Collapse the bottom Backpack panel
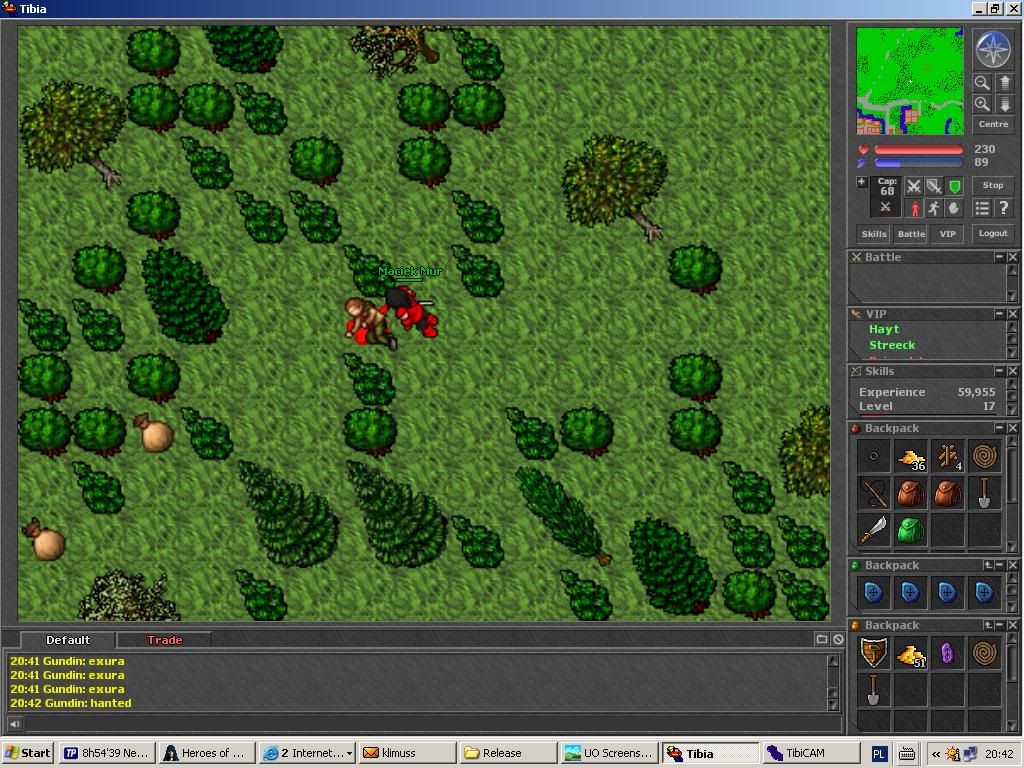The height and width of the screenshot is (768, 1024). click(1000, 626)
